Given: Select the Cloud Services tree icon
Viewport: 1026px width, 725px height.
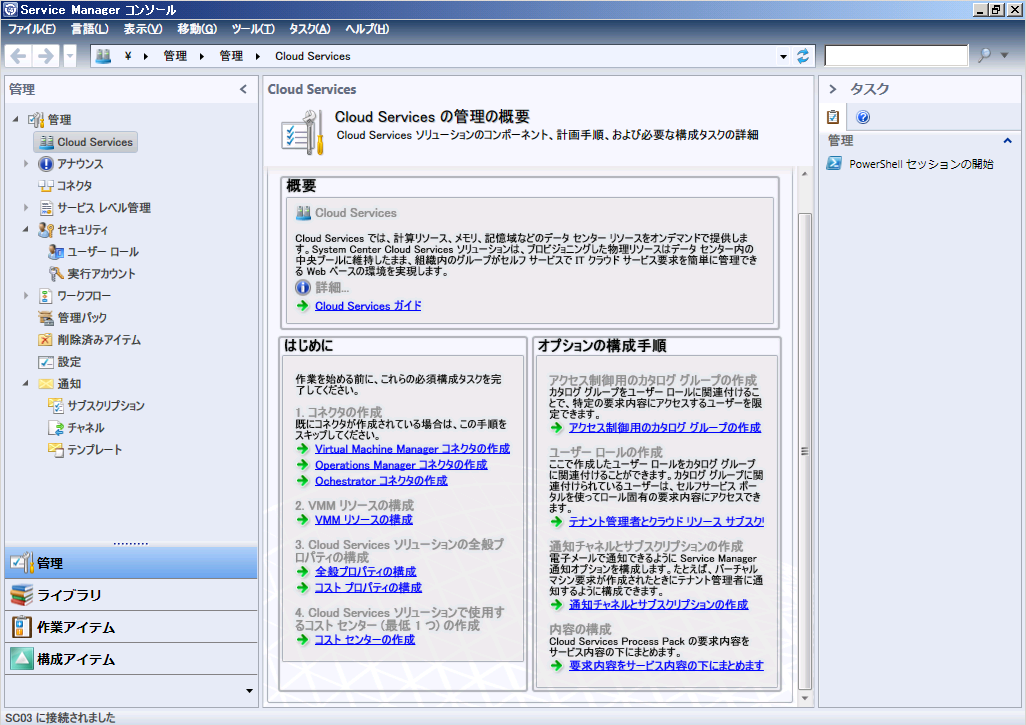Looking at the screenshot, I should pos(46,142).
